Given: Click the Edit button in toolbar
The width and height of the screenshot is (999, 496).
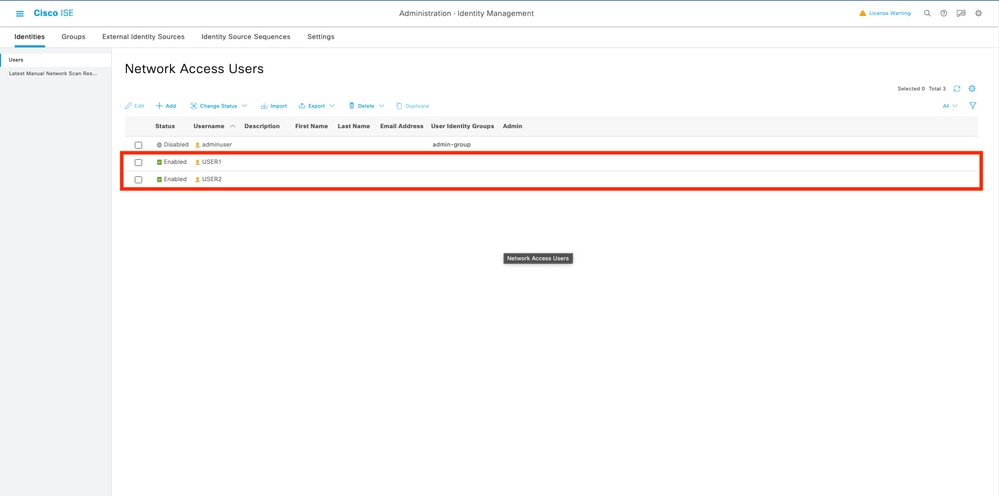Looking at the screenshot, I should click(x=134, y=106).
